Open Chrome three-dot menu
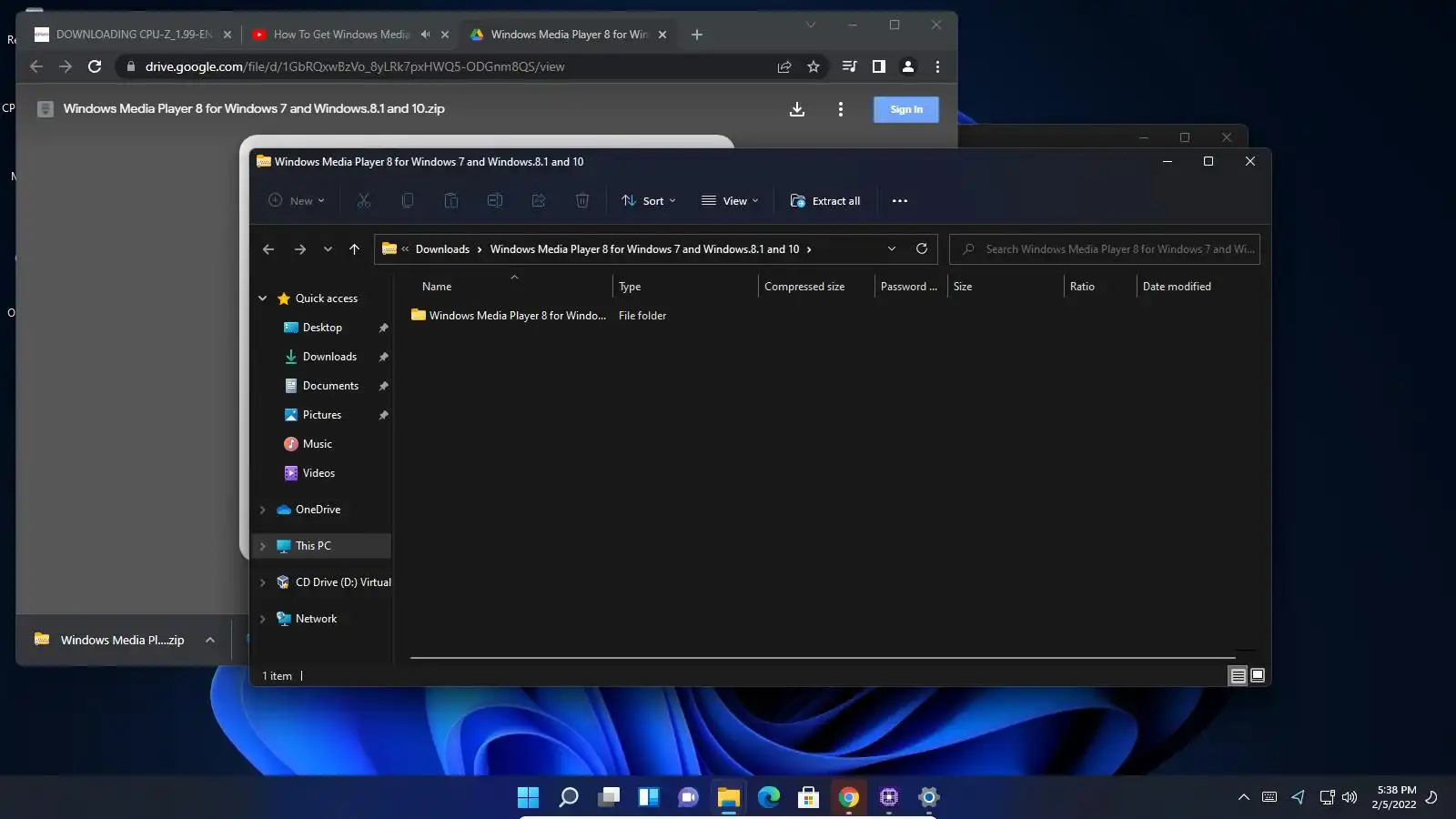The width and height of the screenshot is (1456, 819). coord(937,66)
